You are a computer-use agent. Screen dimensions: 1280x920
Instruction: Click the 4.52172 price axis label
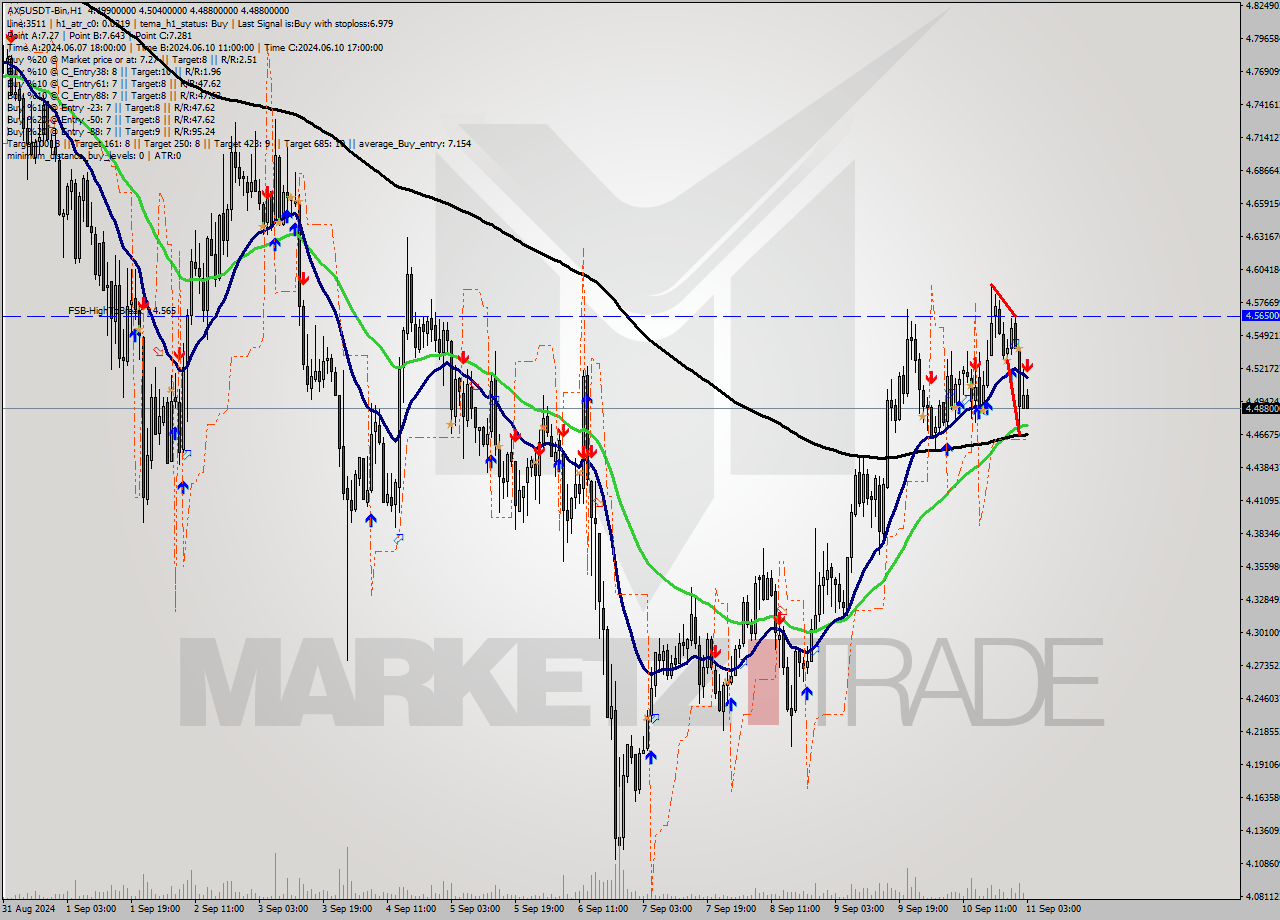tap(1261, 368)
